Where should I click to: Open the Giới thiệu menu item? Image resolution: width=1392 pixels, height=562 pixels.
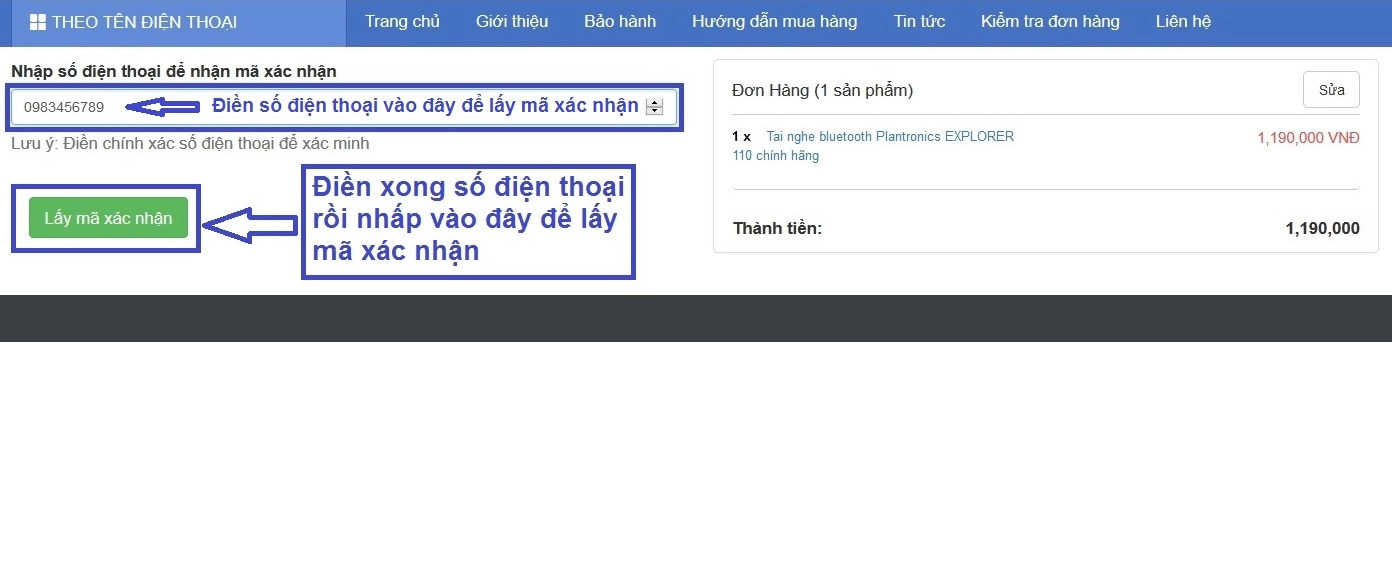tap(512, 22)
